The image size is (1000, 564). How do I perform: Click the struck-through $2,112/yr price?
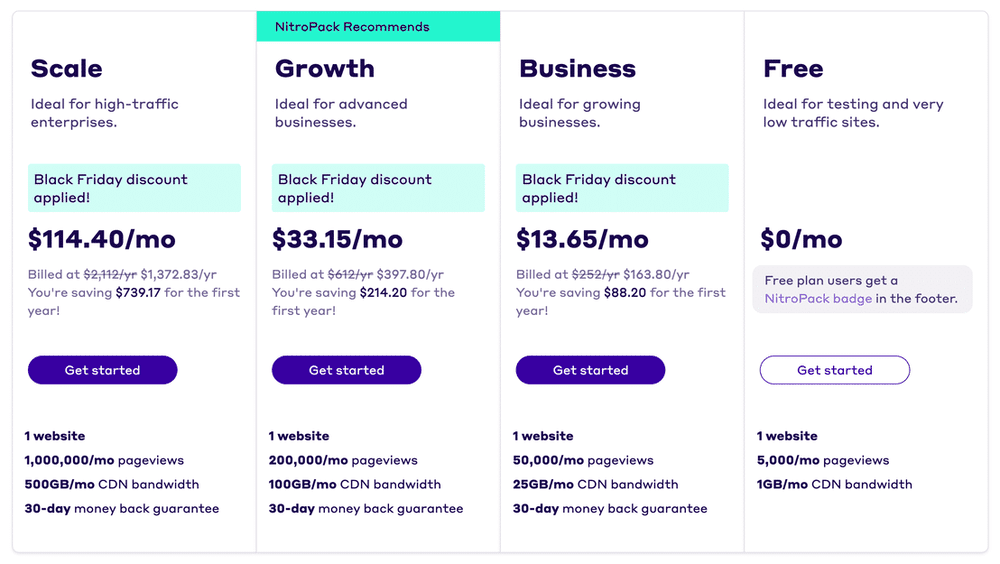(110, 274)
